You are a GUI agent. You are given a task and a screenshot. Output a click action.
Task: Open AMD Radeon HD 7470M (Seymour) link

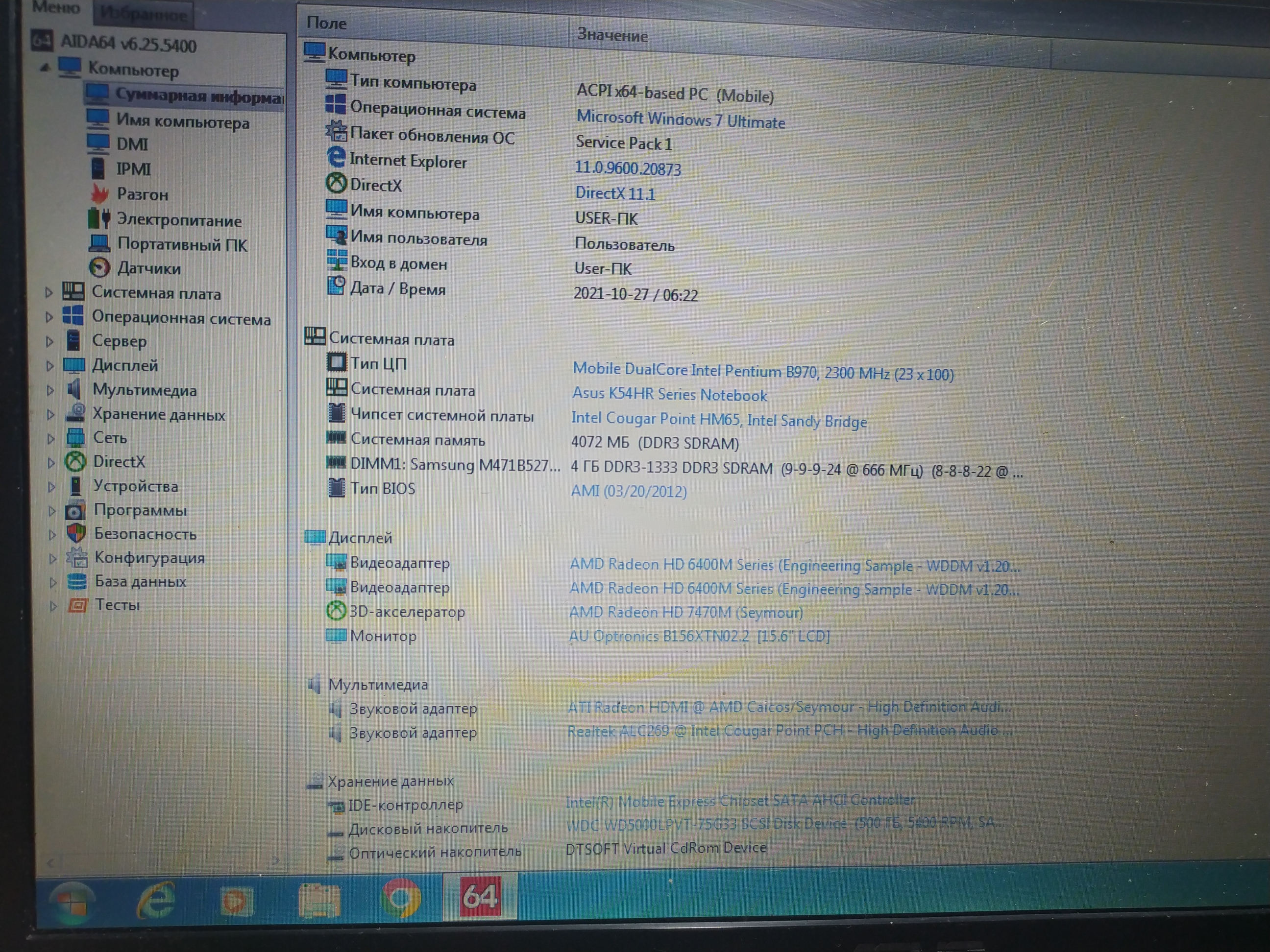[686, 612]
